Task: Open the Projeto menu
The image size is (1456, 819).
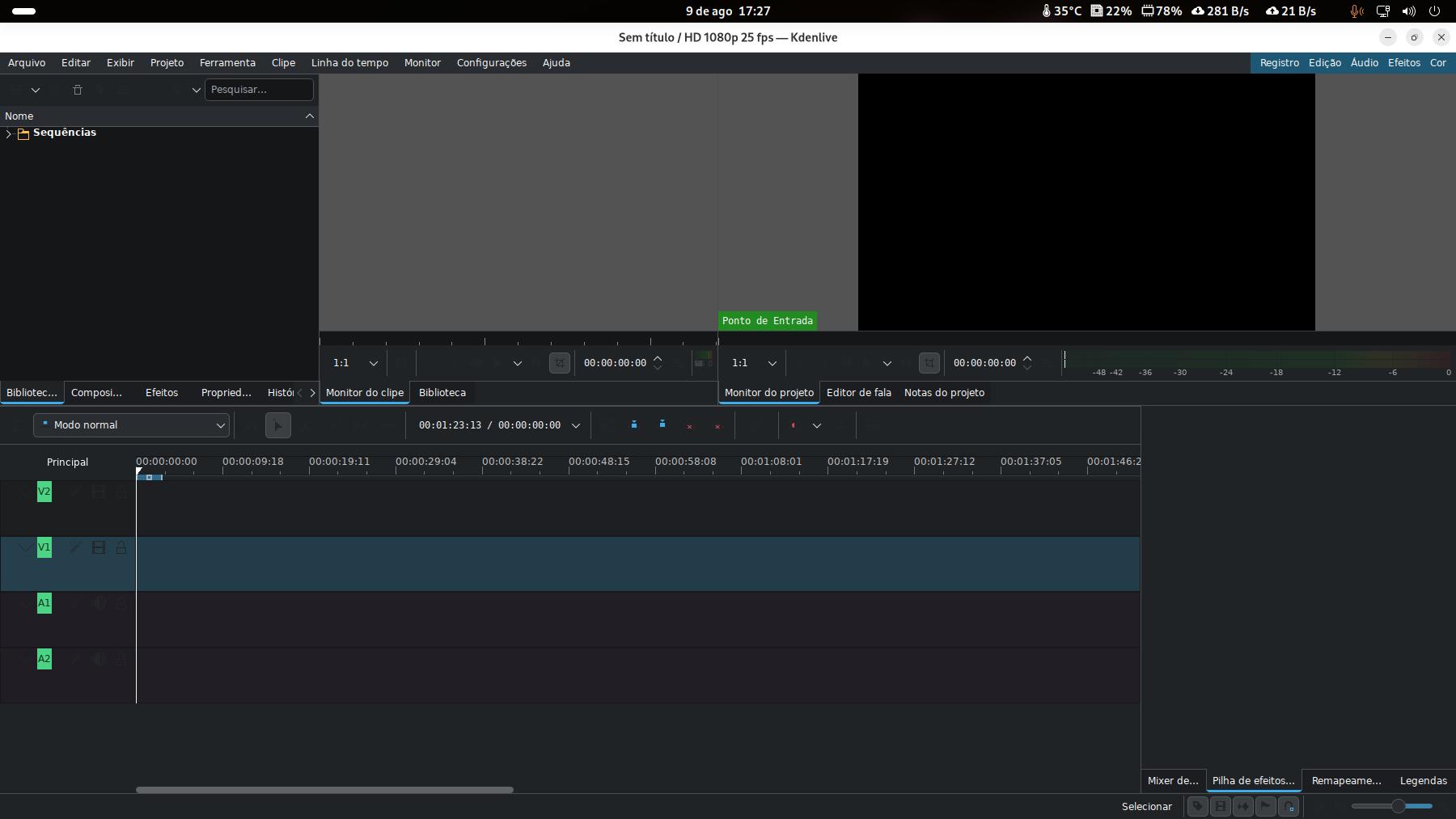Action: click(x=167, y=62)
